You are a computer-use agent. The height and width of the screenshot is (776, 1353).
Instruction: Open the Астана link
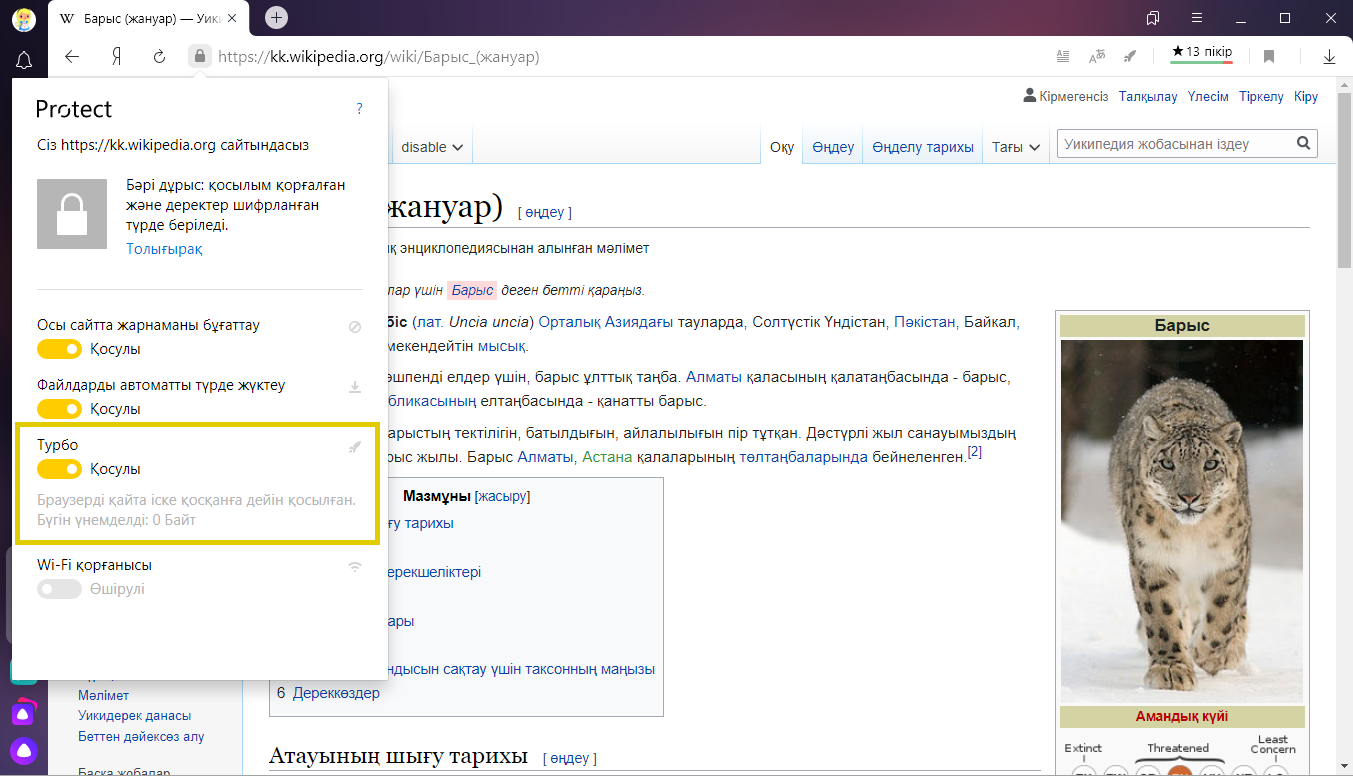click(608, 456)
